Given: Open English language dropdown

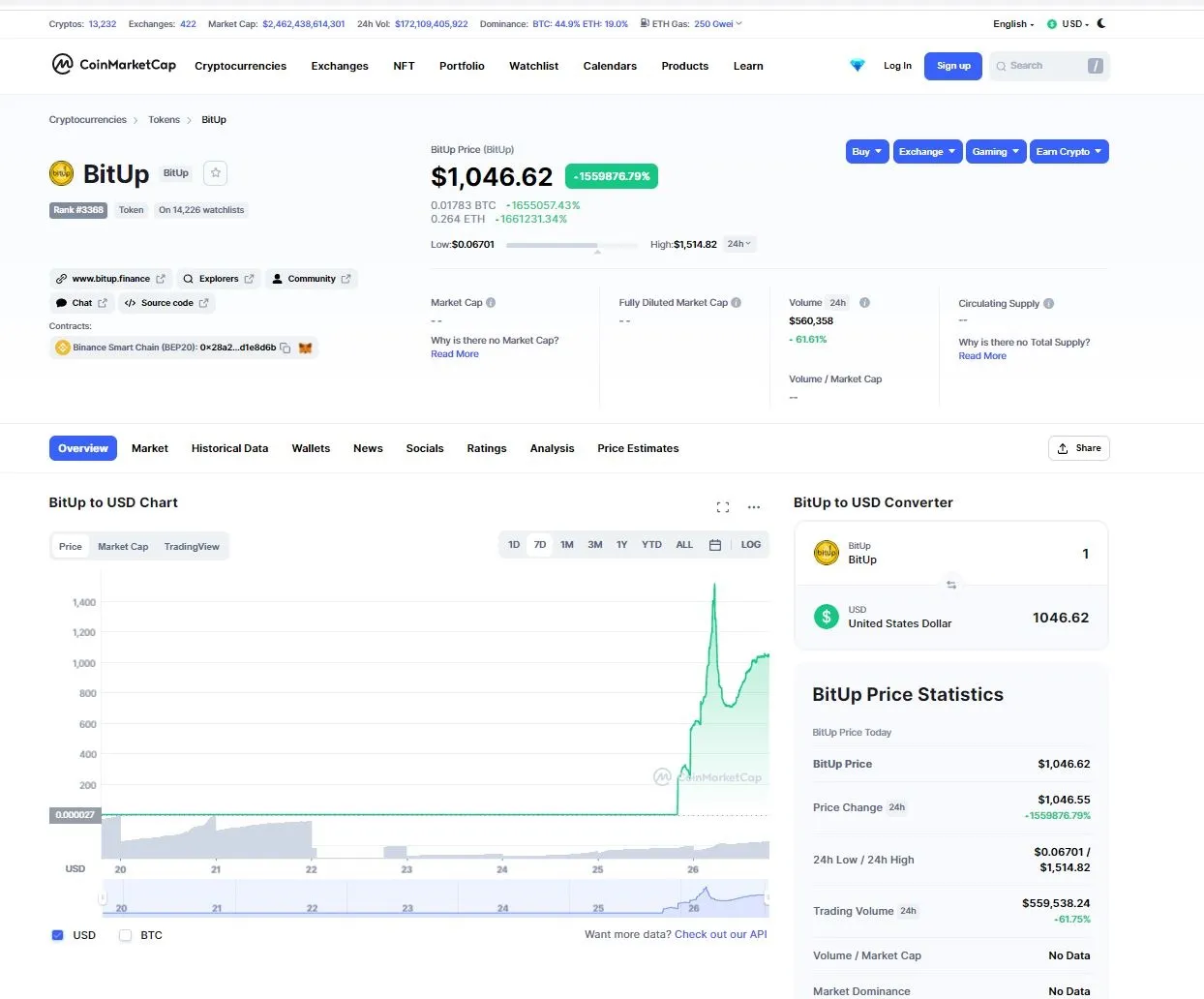Looking at the screenshot, I should click(x=1013, y=24).
